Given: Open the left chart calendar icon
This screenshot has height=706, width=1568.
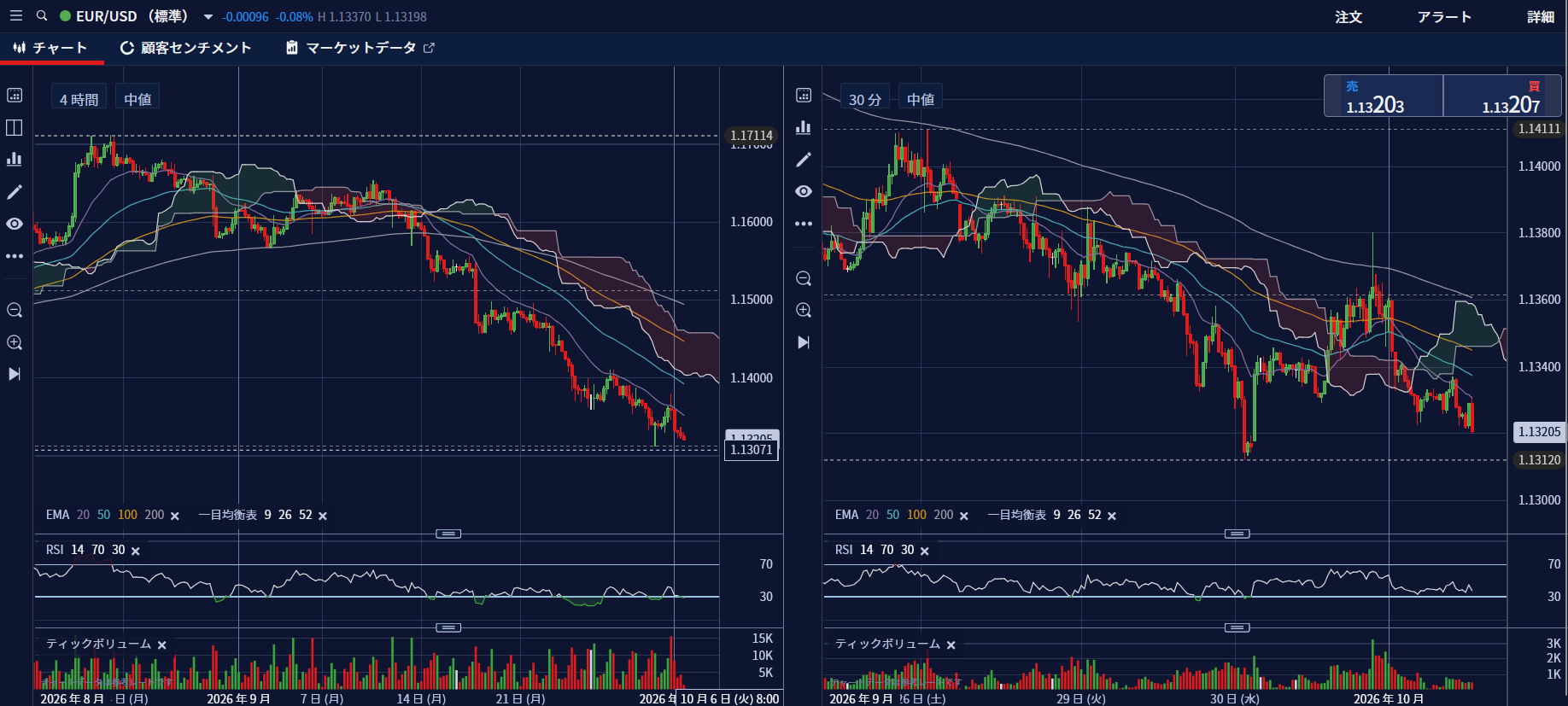Looking at the screenshot, I should (x=15, y=95).
